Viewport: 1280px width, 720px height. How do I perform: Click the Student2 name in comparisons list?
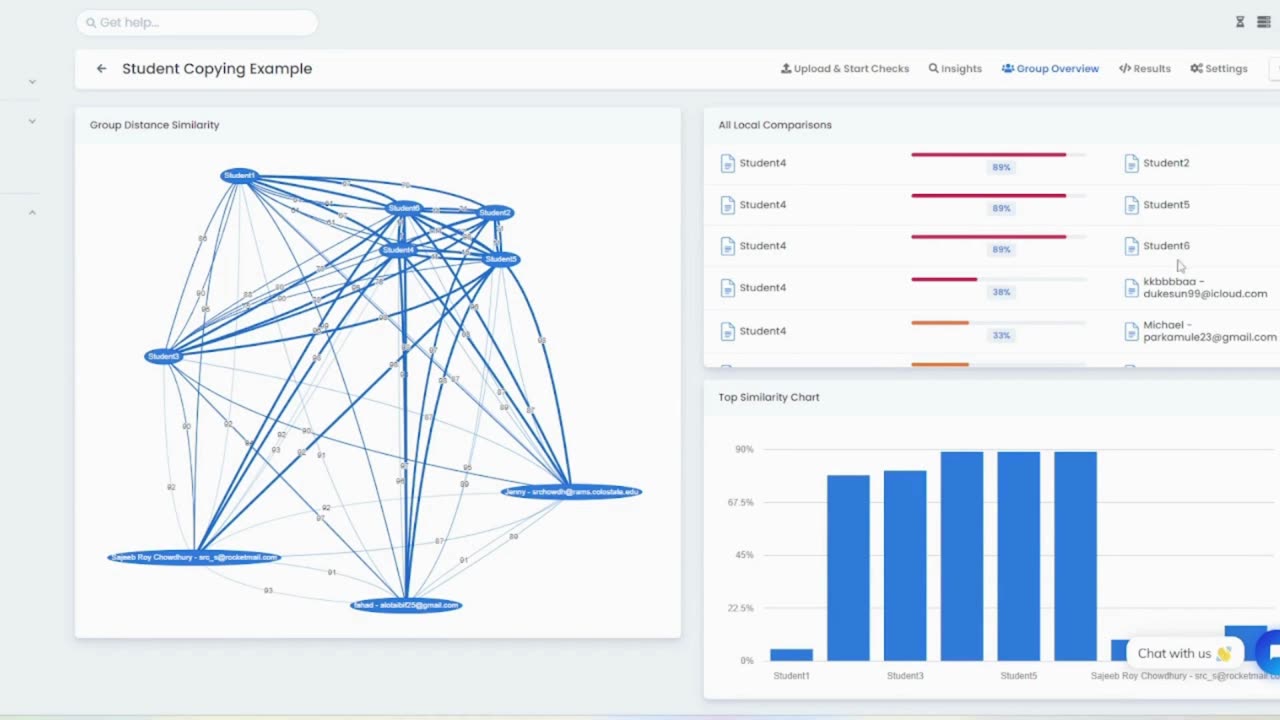[1166, 163]
